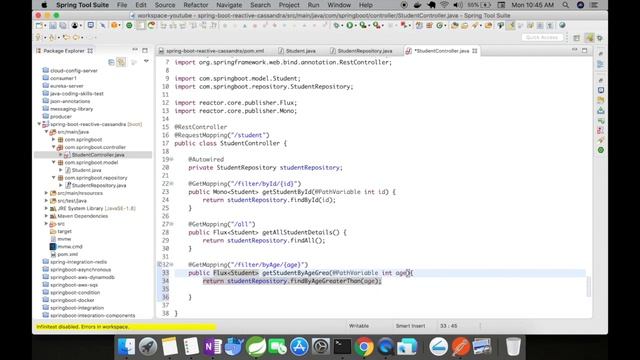The image size is (640, 360).
Task: Click the Open Perspective icon
Action: coord(576,38)
